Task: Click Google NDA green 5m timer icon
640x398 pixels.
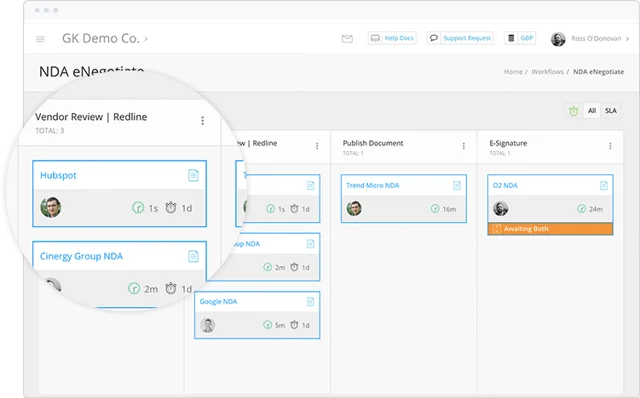Action: [x=267, y=325]
